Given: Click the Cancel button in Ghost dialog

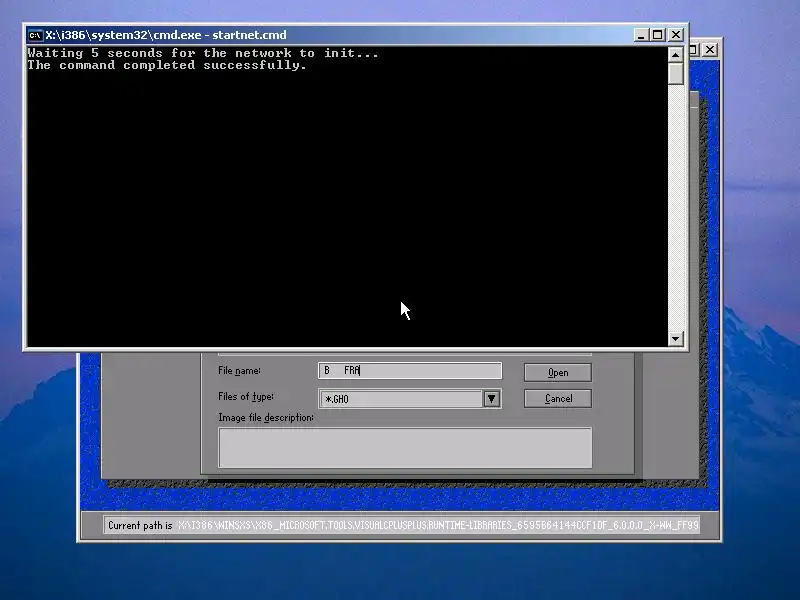Looking at the screenshot, I should [558, 398].
